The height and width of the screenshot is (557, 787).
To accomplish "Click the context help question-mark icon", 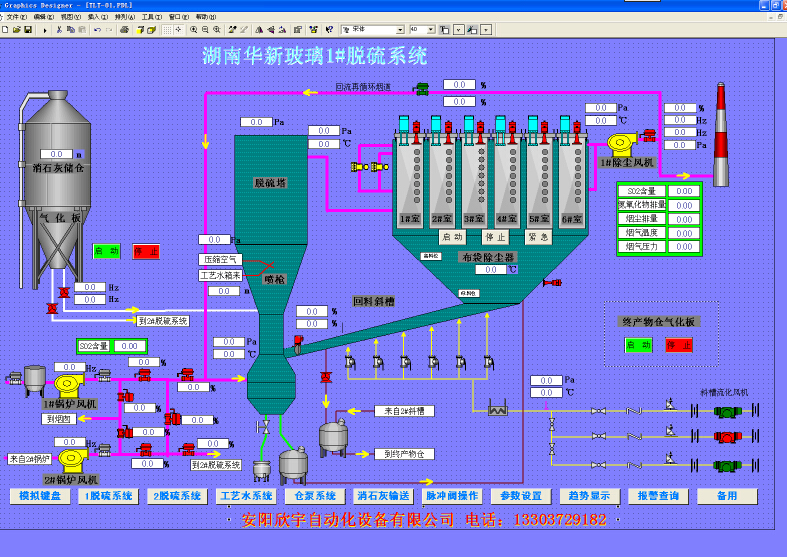I will pyautogui.click(x=329, y=30).
